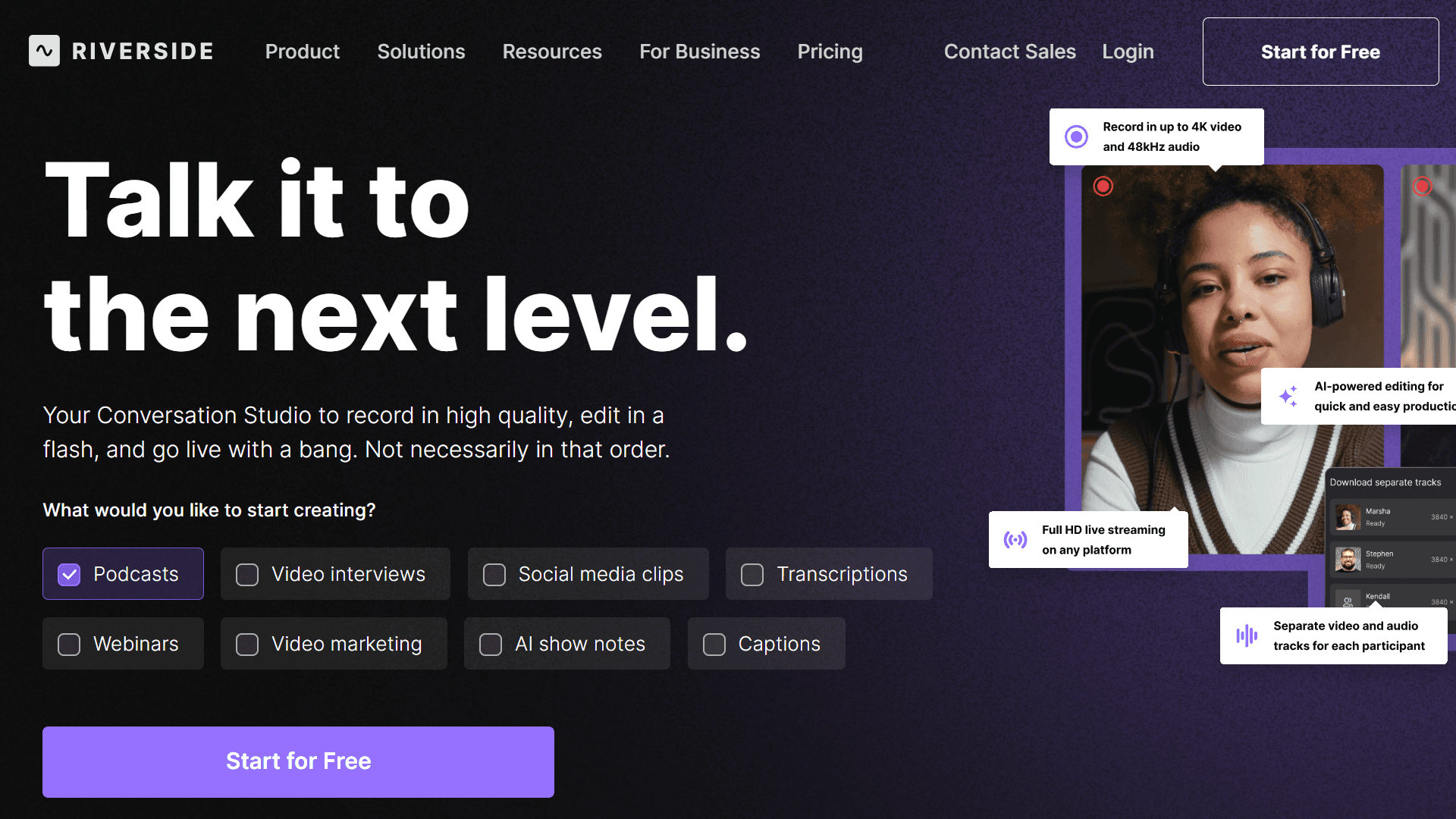Check the Video interviews option

pos(247,575)
